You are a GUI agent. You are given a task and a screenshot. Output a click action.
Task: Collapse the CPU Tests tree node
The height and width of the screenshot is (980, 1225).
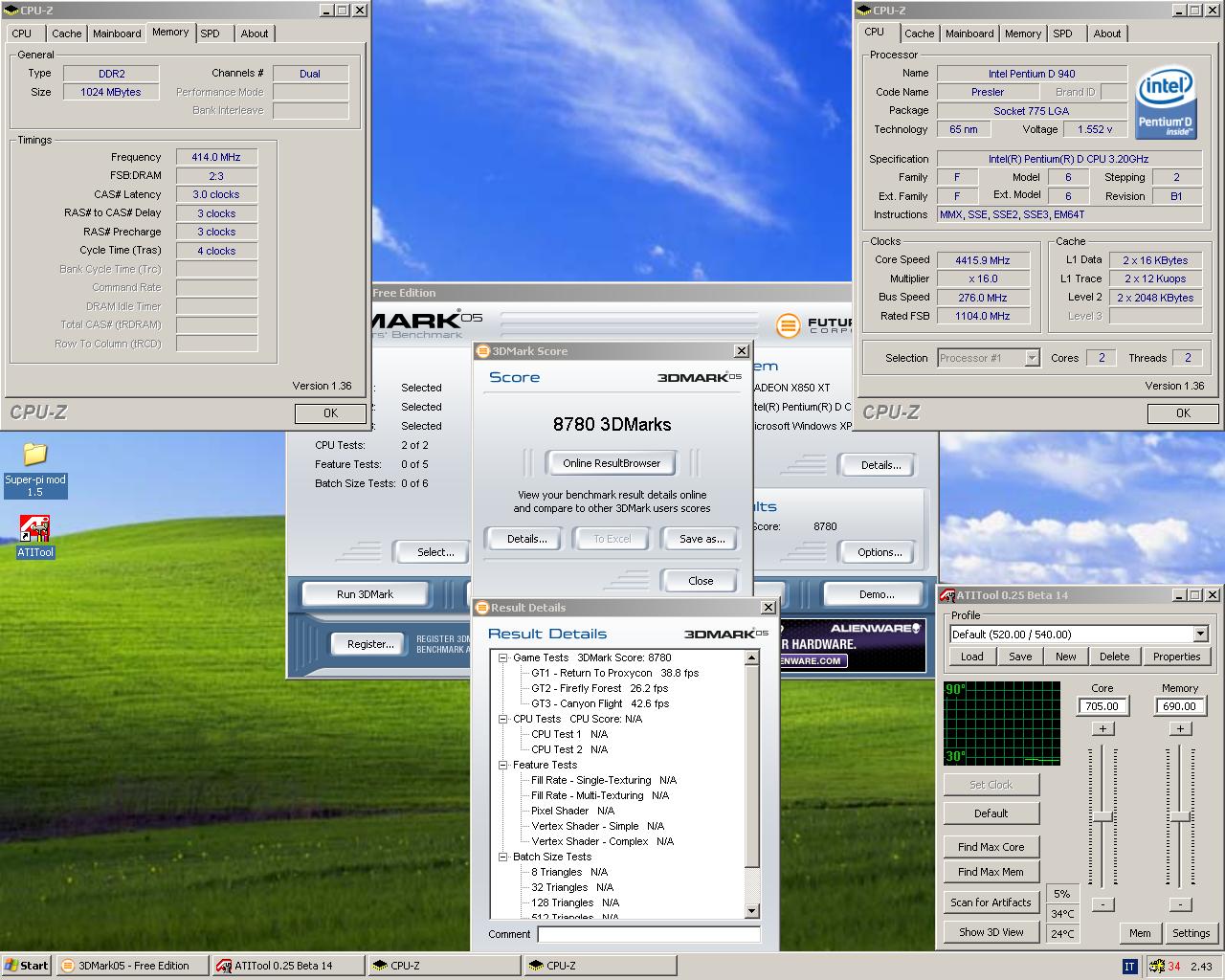click(503, 719)
